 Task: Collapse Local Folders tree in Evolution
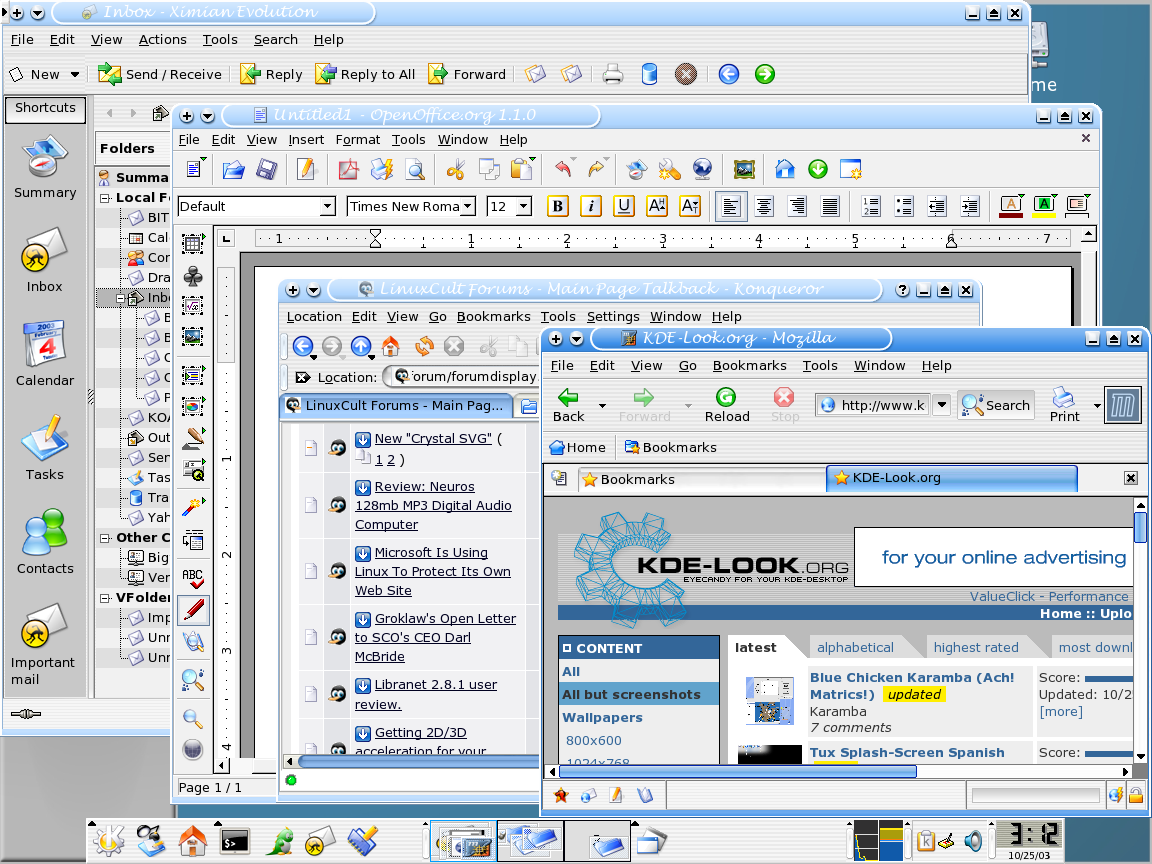click(x=105, y=198)
